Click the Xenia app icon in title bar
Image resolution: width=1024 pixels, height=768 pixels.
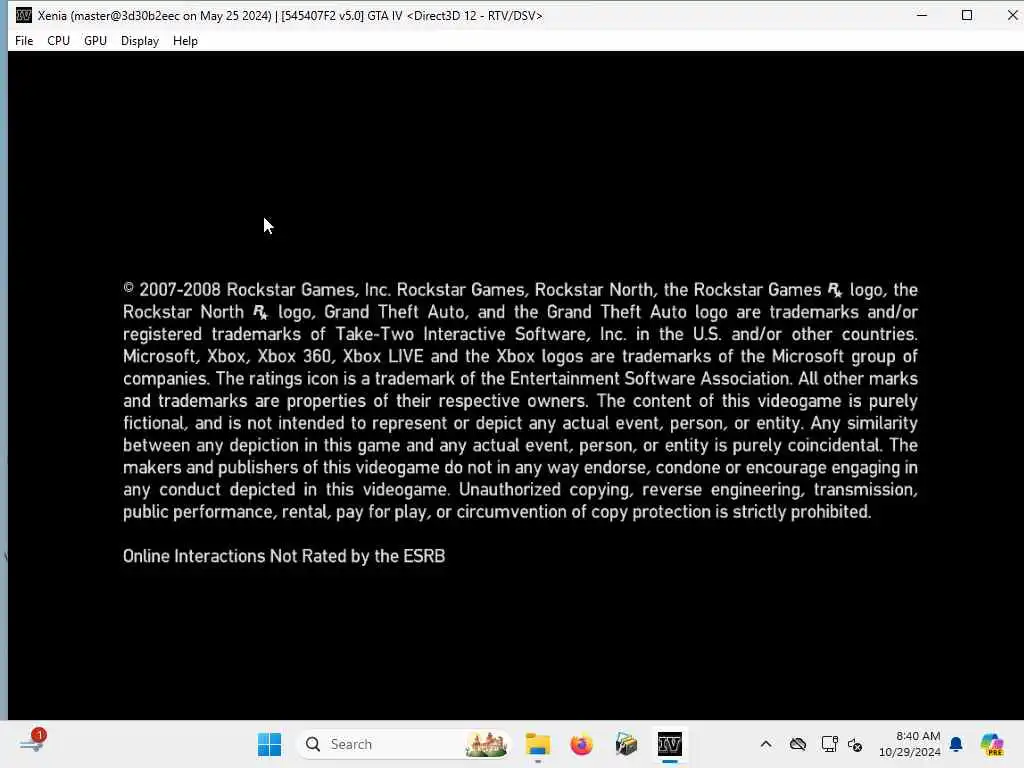(x=24, y=15)
